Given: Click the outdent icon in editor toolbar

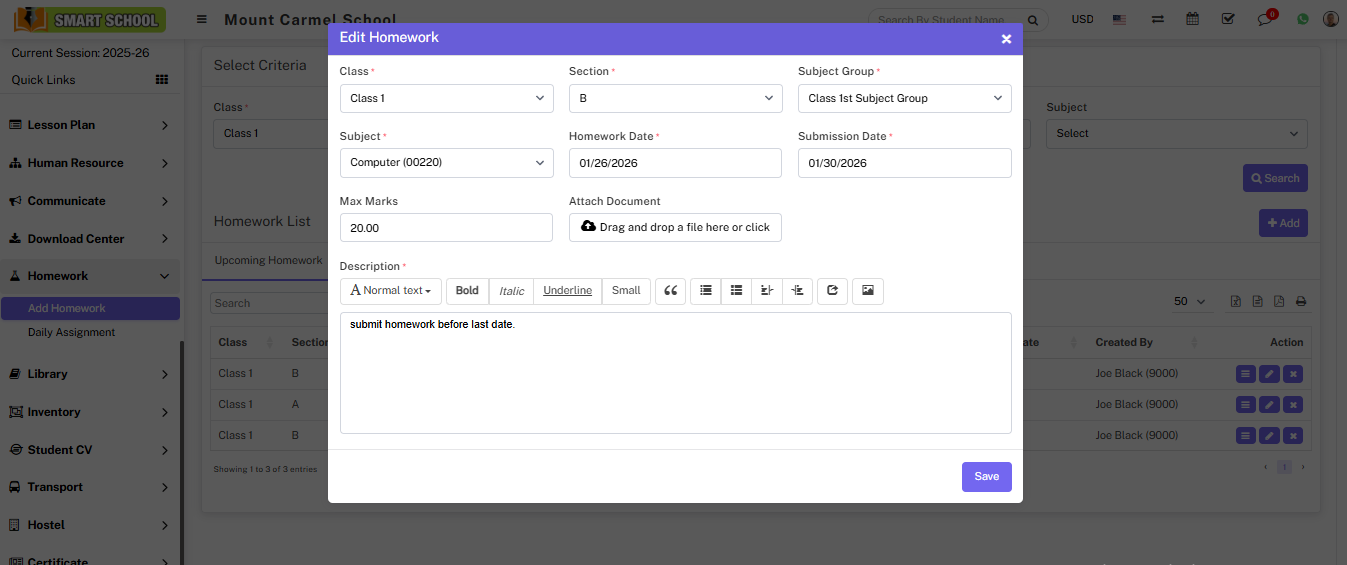Looking at the screenshot, I should coord(767,291).
